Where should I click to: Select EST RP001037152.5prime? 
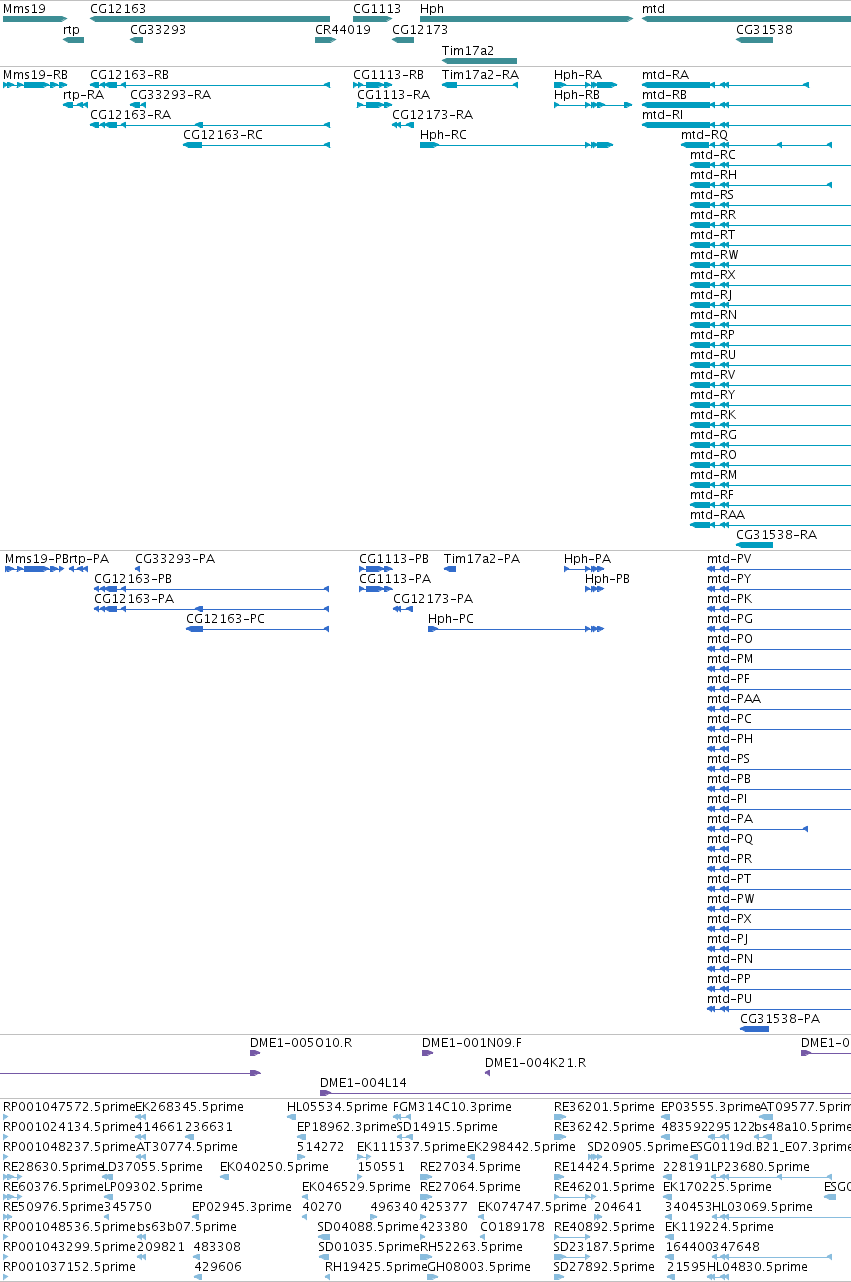coord(6,1277)
